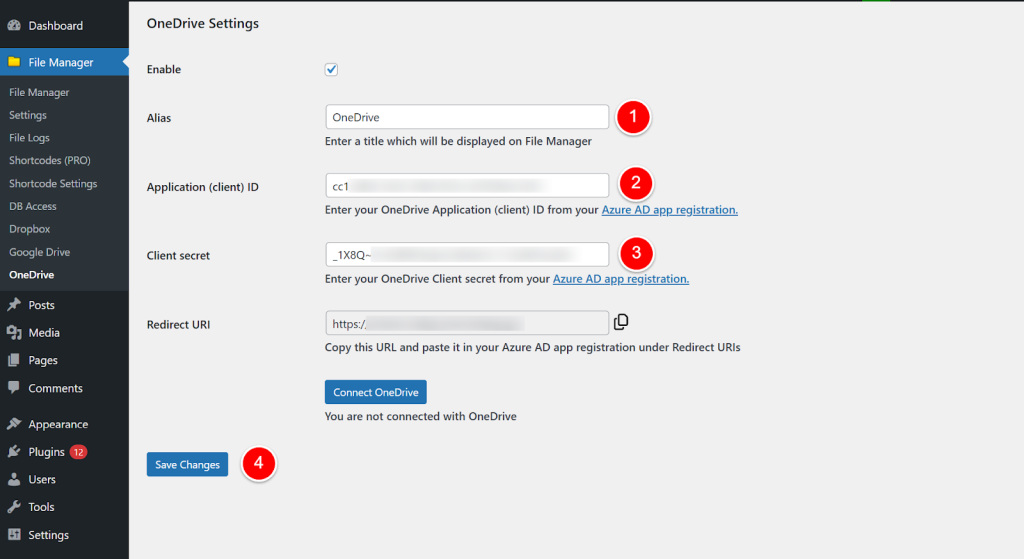Click the OneDrive Settings heading
Image resolution: width=1024 pixels, height=559 pixels.
pos(202,24)
